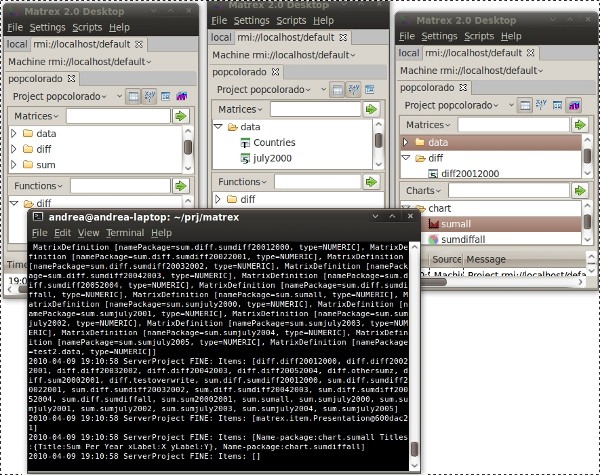
Task: Click Matrices filter text field in right window
Action: [510, 123]
